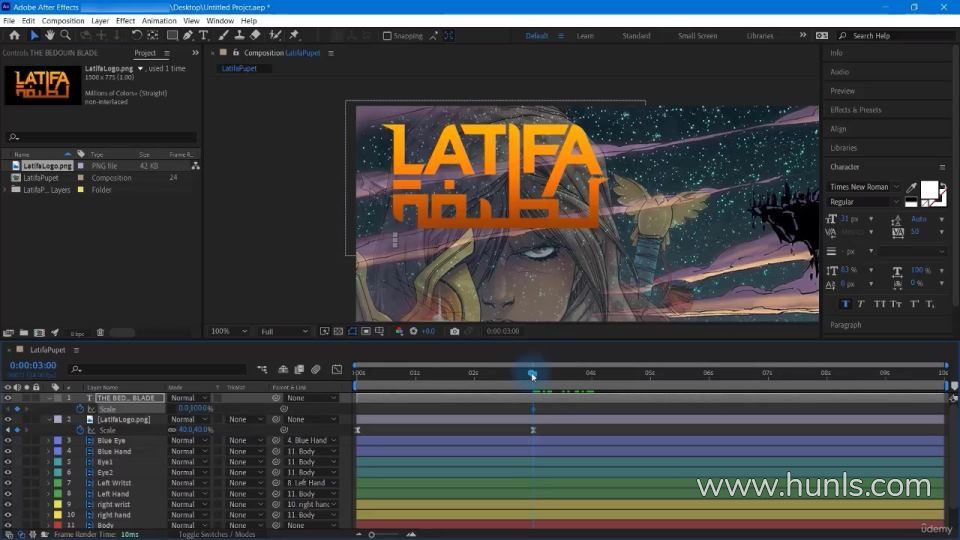This screenshot has width=960, height=540.
Task: Select the Roto Brush tool
Action: 276,36
